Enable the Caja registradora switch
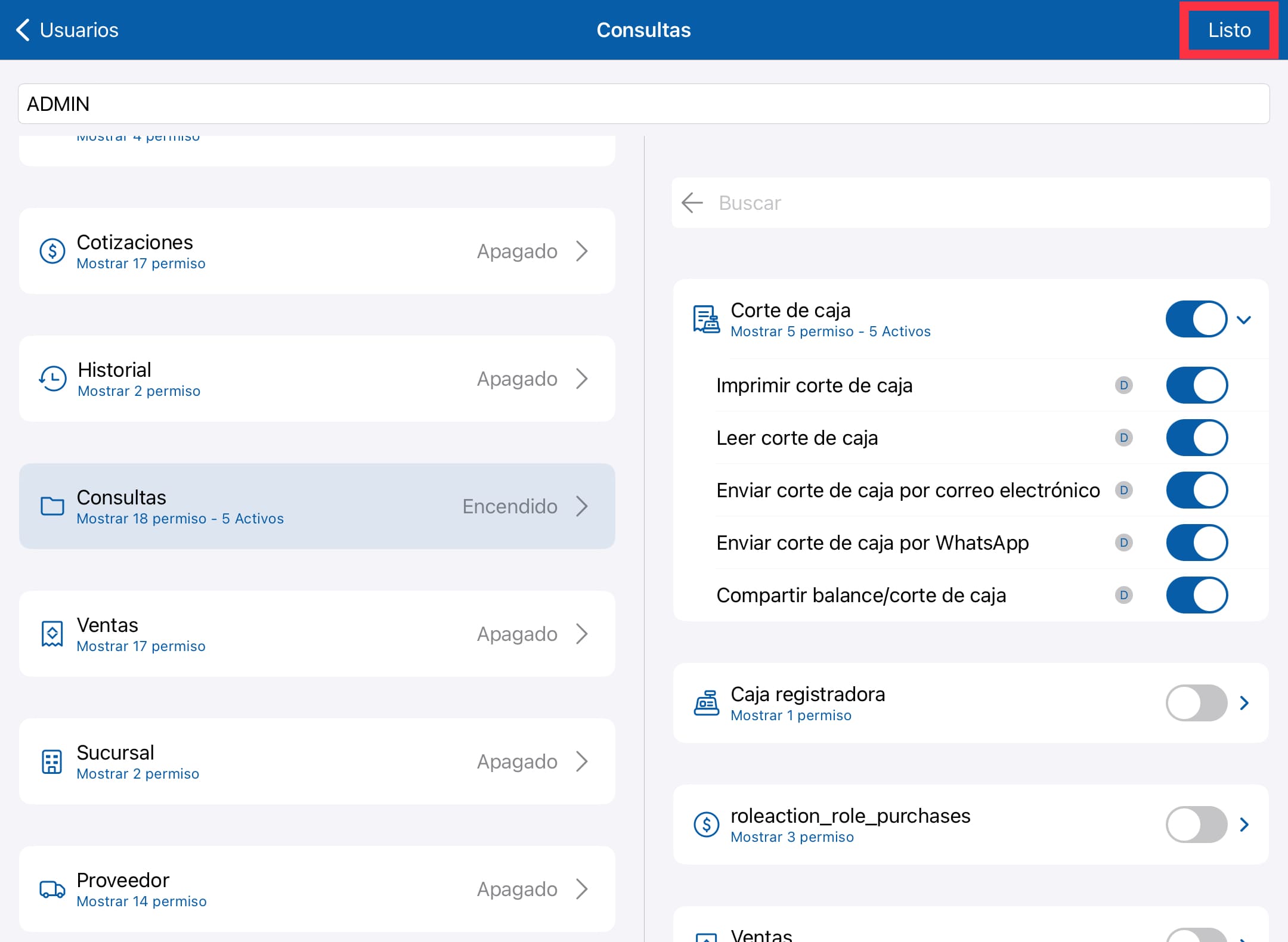The image size is (1288, 942). (x=1196, y=703)
